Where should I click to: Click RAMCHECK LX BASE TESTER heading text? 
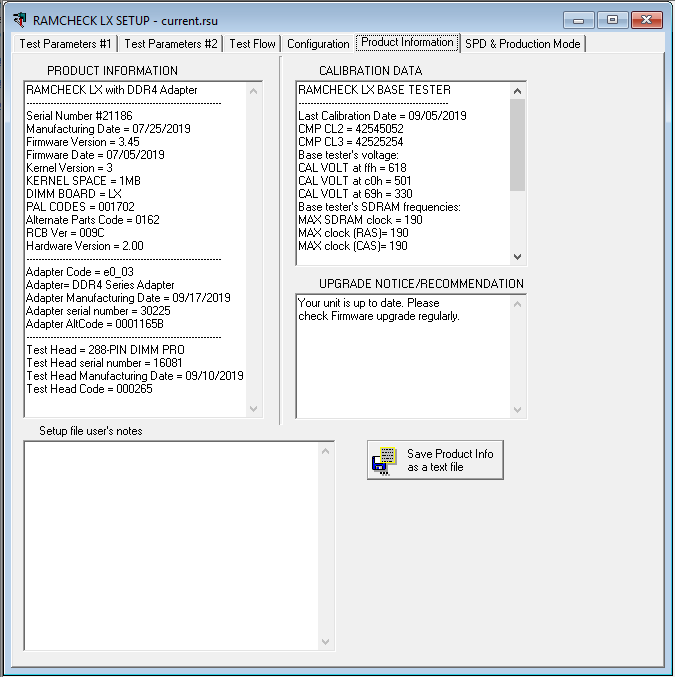coord(374,90)
